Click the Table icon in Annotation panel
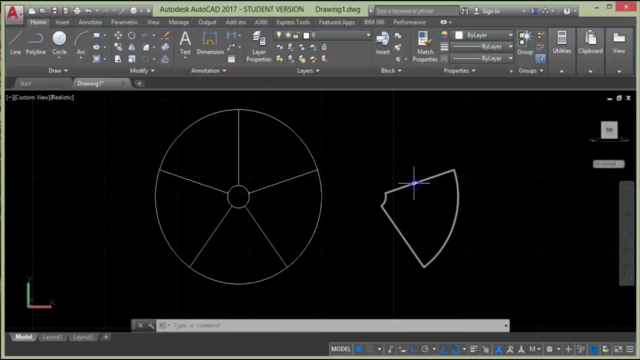This screenshot has height=360, width=640. pyautogui.click(x=231, y=59)
